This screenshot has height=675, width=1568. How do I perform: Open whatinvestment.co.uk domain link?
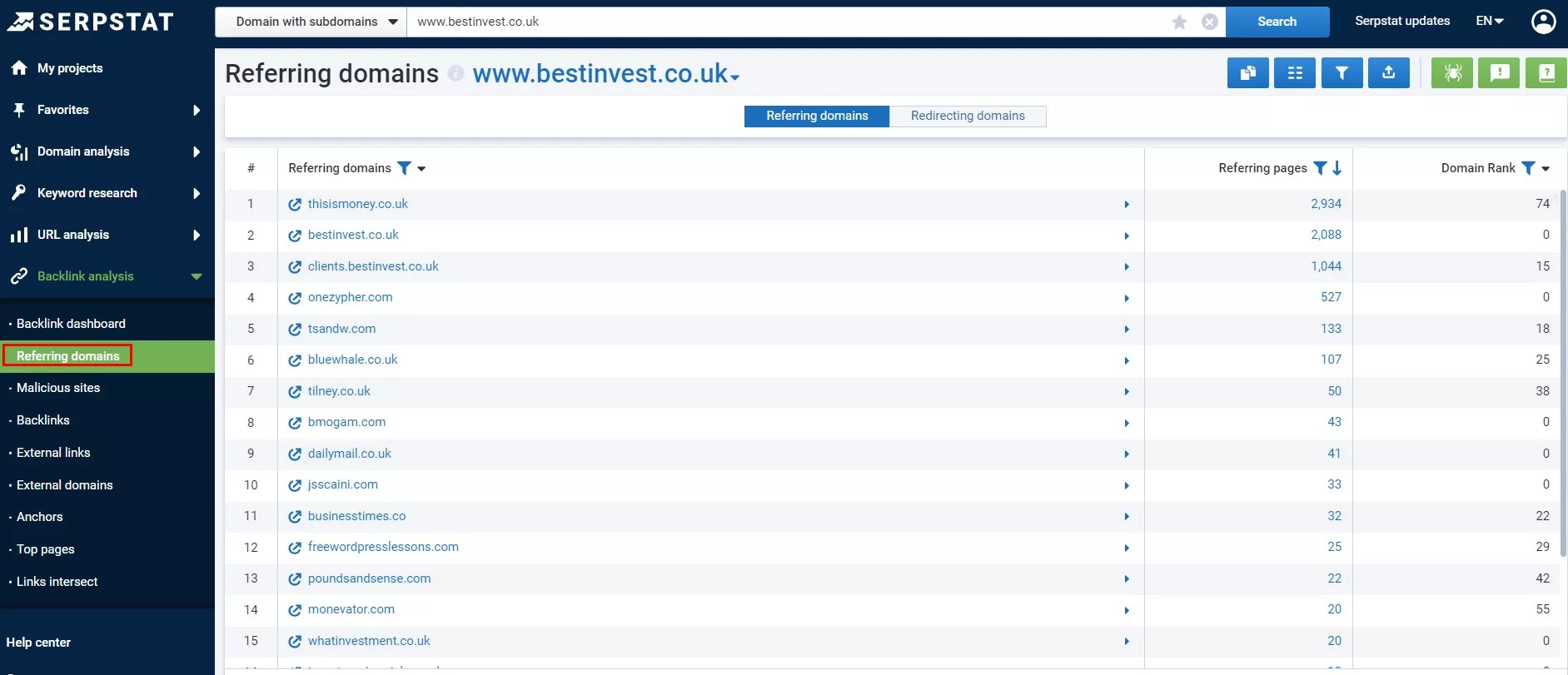point(369,641)
